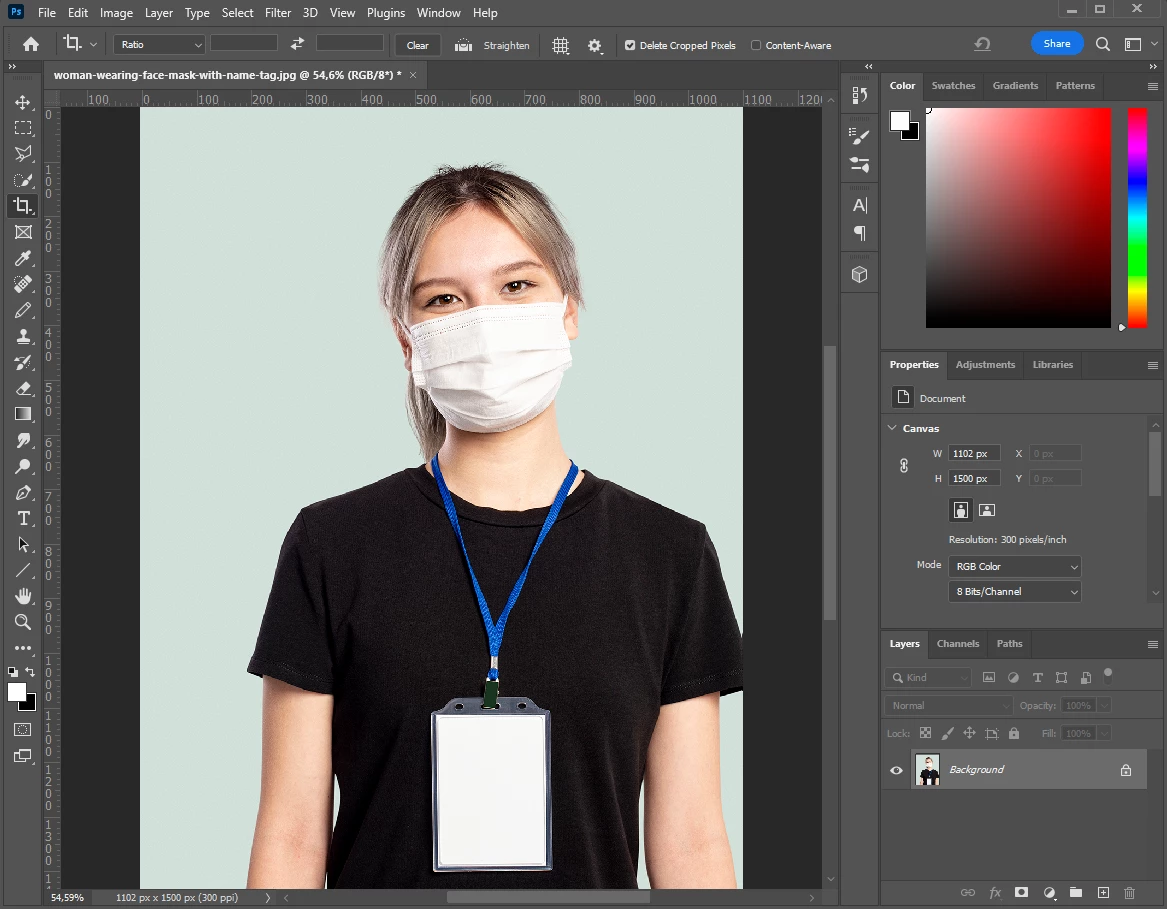
Task: Open the Ratio crop preset dropdown
Action: point(159,45)
